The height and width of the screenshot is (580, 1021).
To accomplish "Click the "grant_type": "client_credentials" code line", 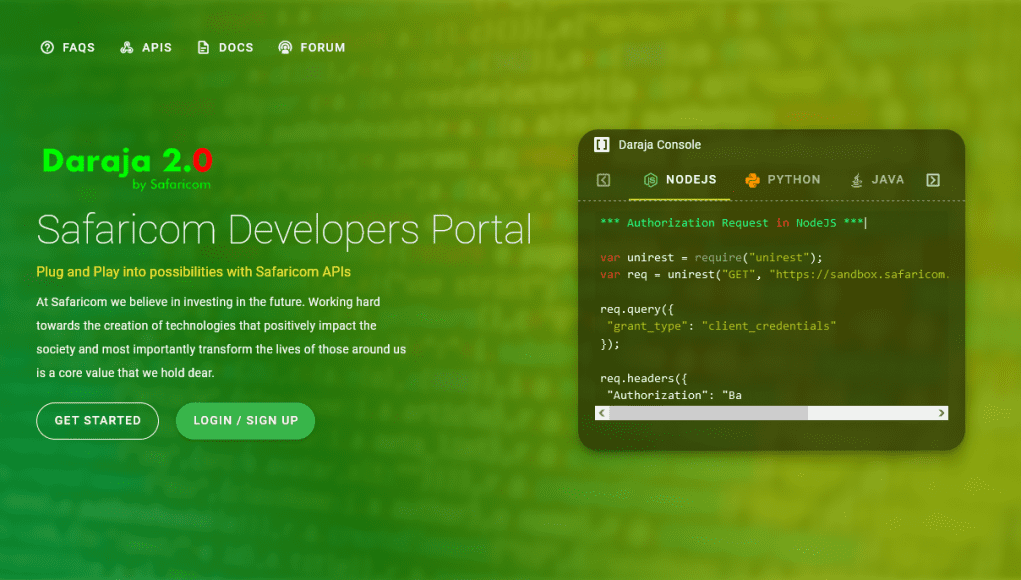I will click(721, 325).
